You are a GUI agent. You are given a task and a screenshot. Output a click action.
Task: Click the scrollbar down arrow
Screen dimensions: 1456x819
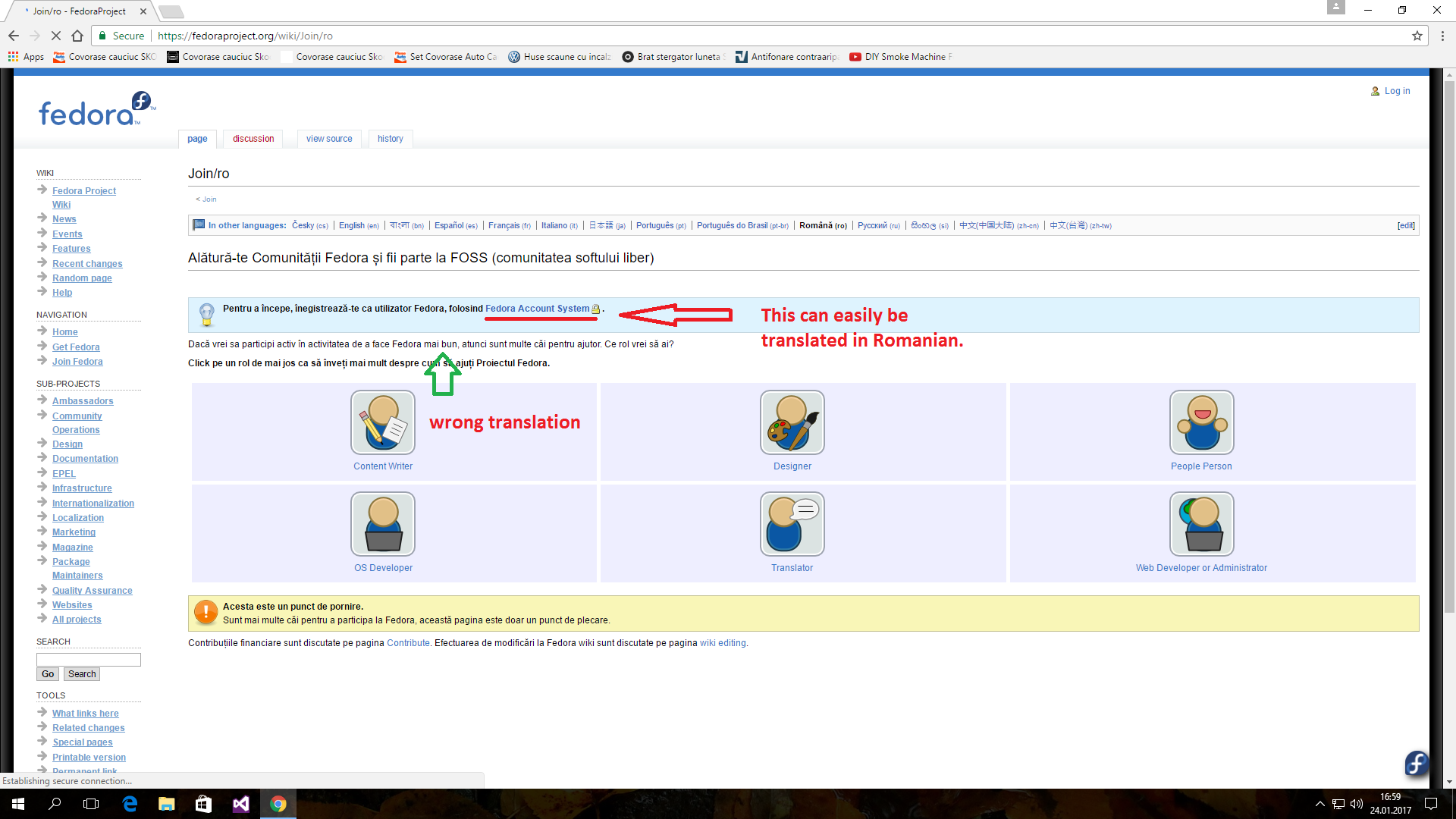[x=1449, y=781]
